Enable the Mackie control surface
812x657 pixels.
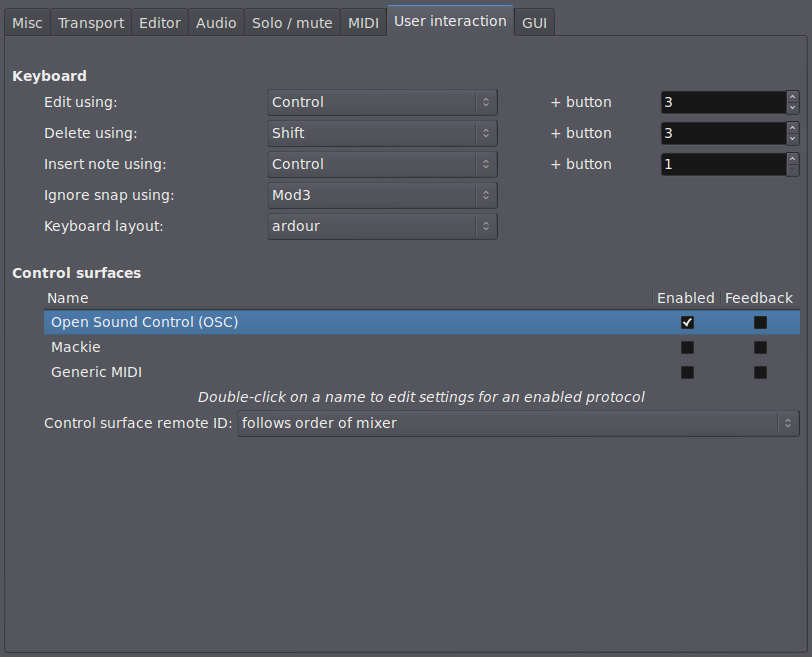point(687,347)
